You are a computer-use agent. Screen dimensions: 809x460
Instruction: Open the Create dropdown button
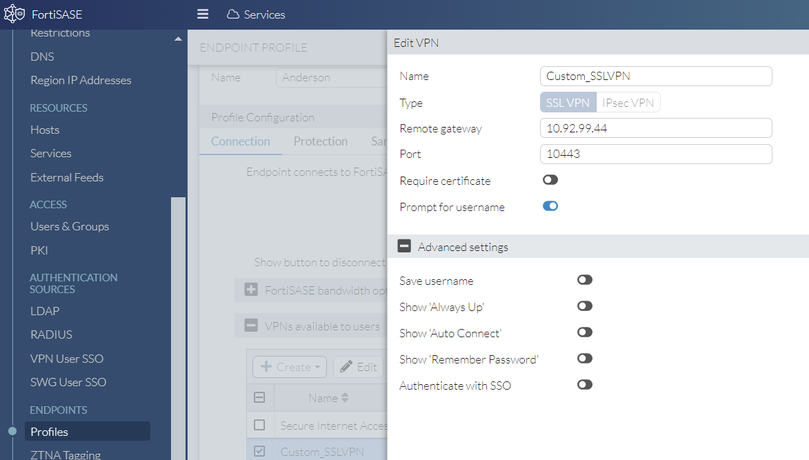click(x=289, y=367)
